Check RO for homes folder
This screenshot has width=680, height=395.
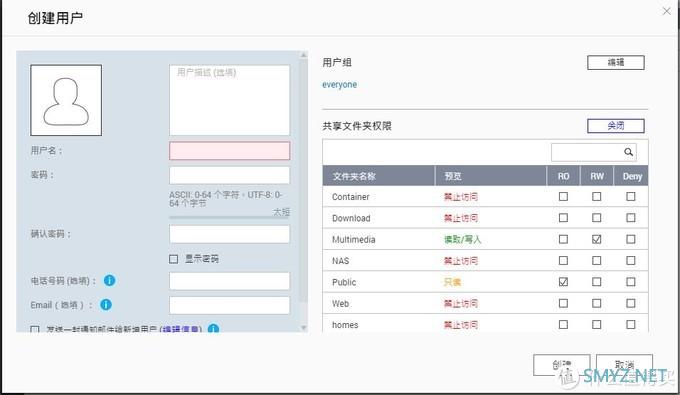(563, 324)
